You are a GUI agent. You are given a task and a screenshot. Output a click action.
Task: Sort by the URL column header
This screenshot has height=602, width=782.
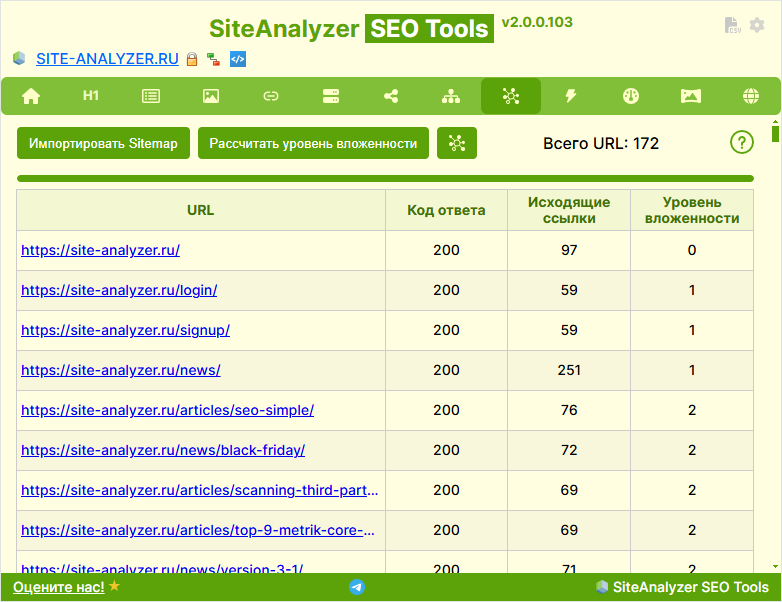200,210
